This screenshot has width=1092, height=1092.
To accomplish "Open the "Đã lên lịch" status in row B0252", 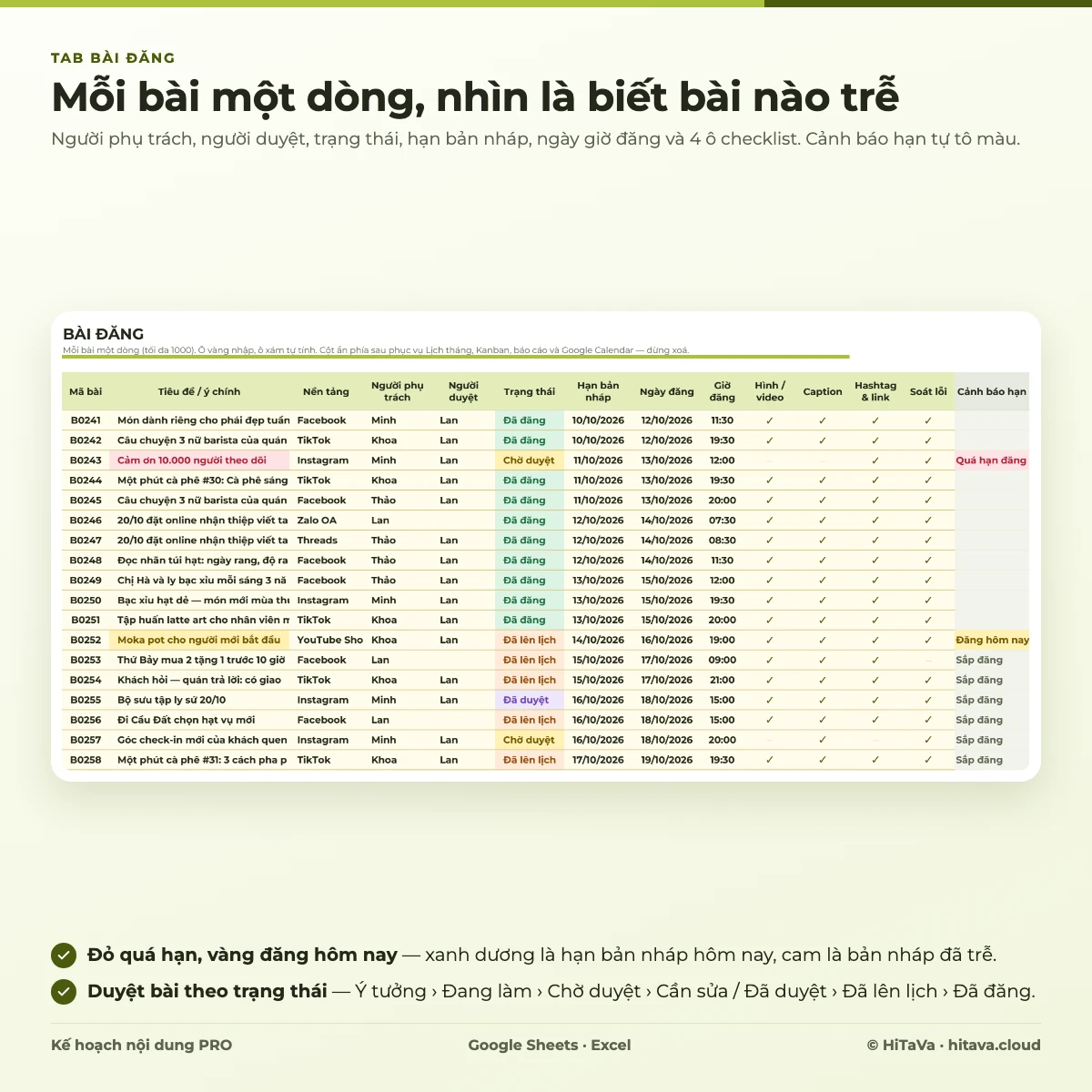I will 530,641.
